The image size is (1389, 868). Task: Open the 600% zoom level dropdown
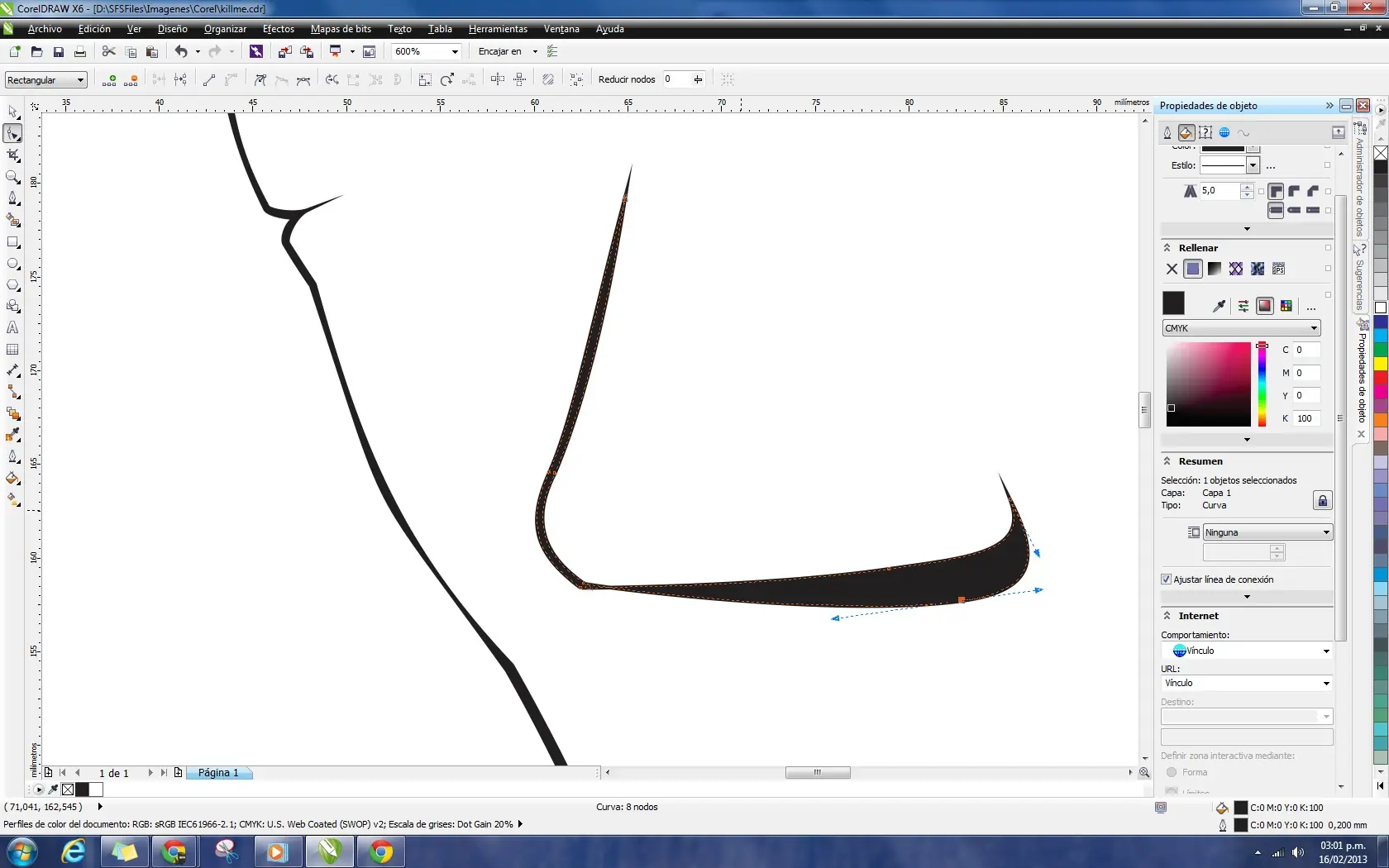click(455, 51)
